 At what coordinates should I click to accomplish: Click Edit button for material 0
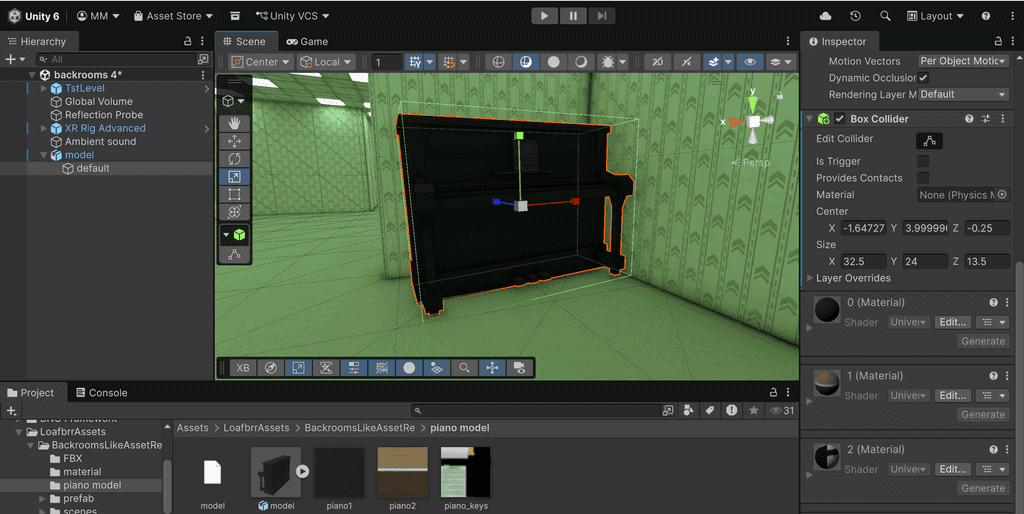[953, 322]
